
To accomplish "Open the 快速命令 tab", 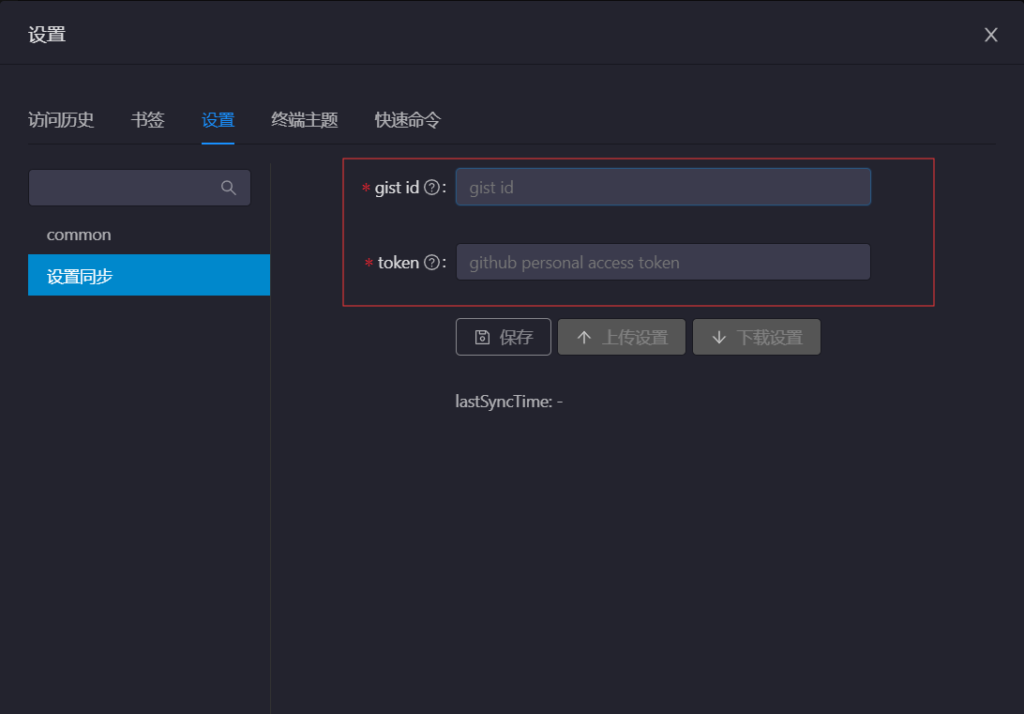I will pyautogui.click(x=408, y=120).
